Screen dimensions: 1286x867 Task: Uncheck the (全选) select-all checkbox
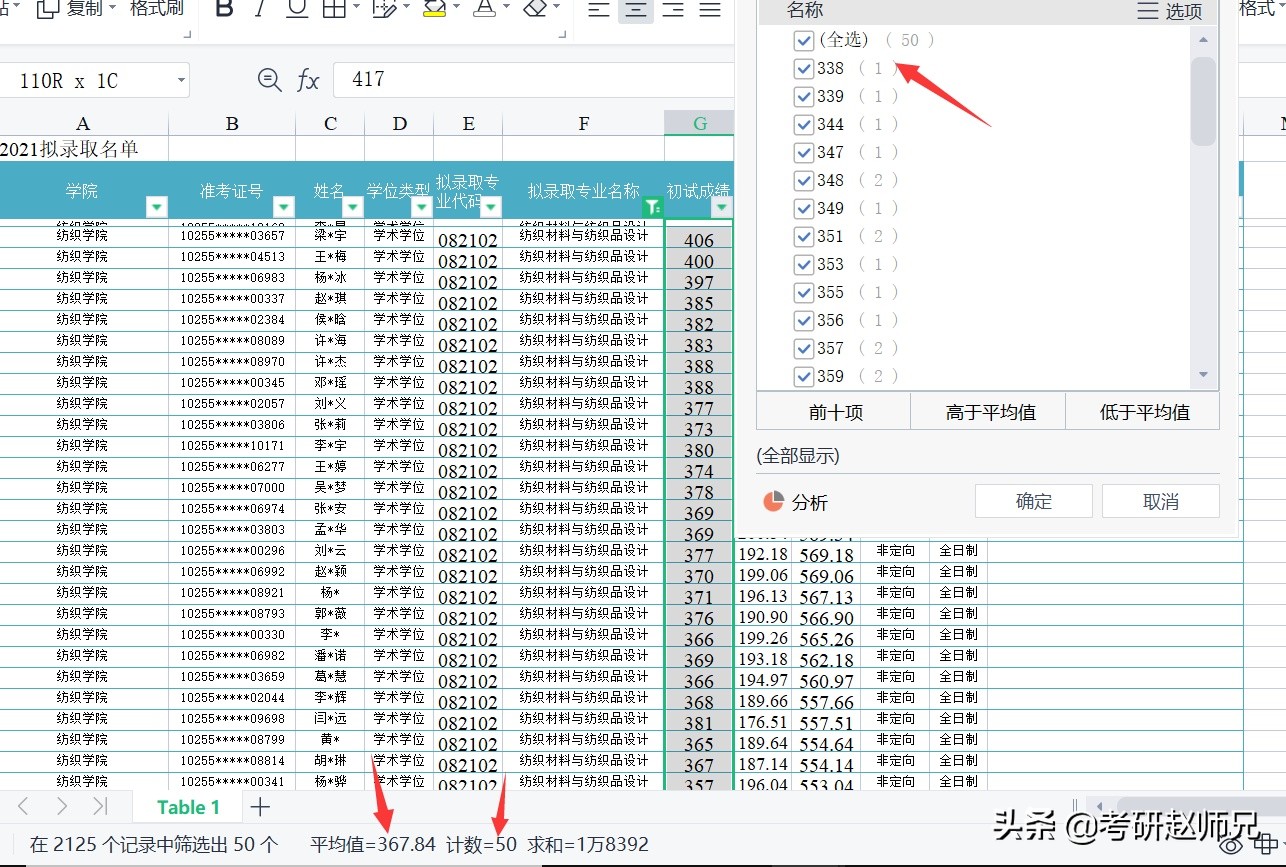(803, 40)
